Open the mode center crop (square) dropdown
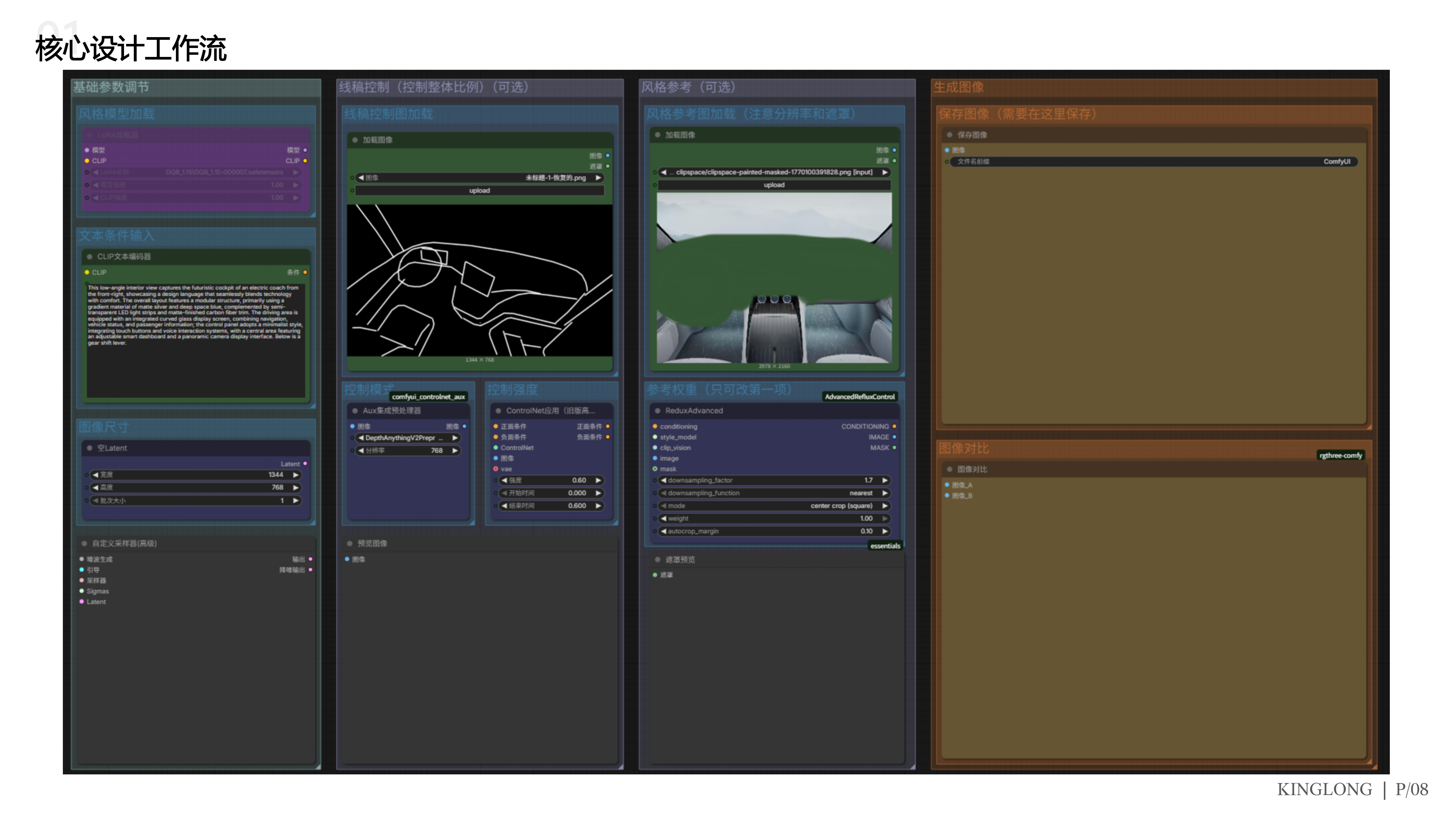The image size is (1456, 819). (x=774, y=506)
